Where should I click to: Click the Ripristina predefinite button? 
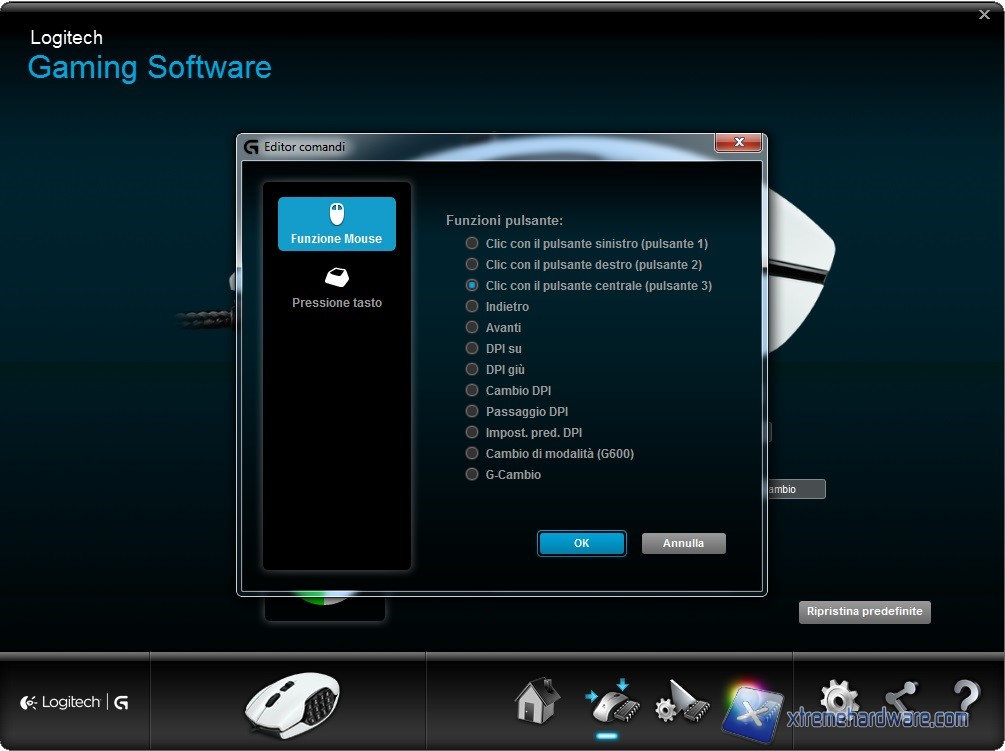pyautogui.click(x=864, y=611)
